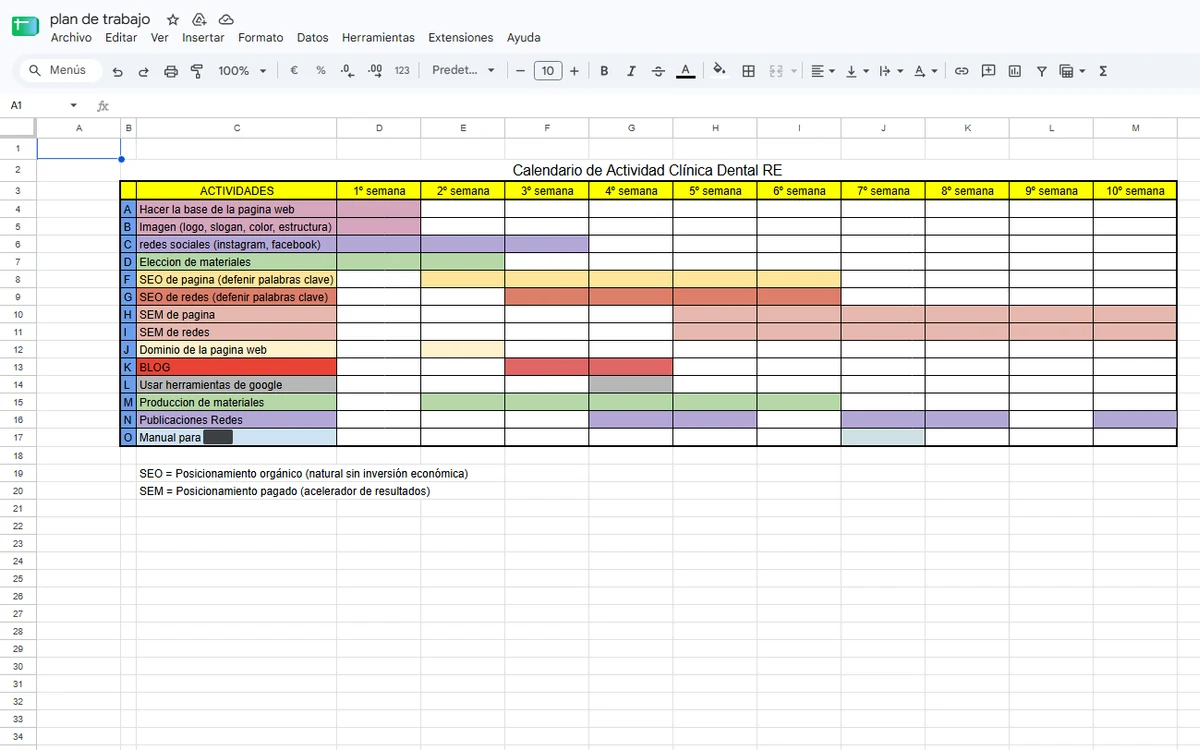Open the fill color picker
Viewport: 1200px width, 750px height.
[x=719, y=71]
